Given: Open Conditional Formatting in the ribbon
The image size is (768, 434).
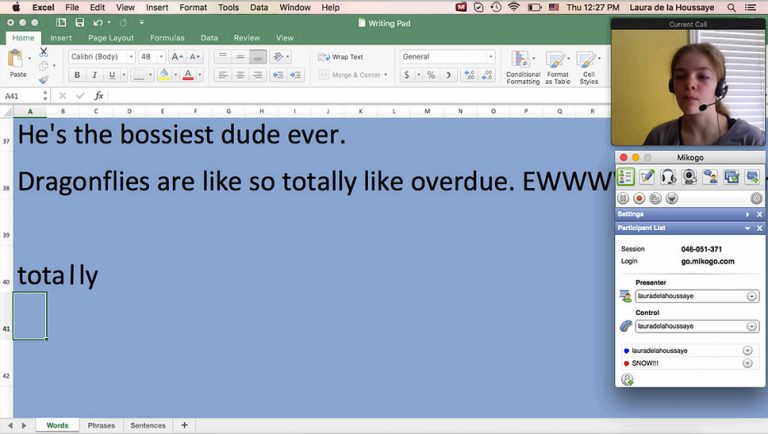Looking at the screenshot, I should click(522, 66).
